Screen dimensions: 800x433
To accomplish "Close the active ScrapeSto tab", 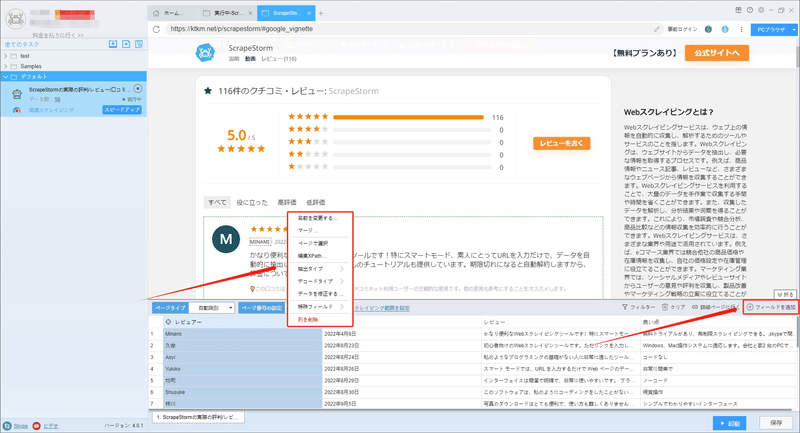I will [x=310, y=13].
